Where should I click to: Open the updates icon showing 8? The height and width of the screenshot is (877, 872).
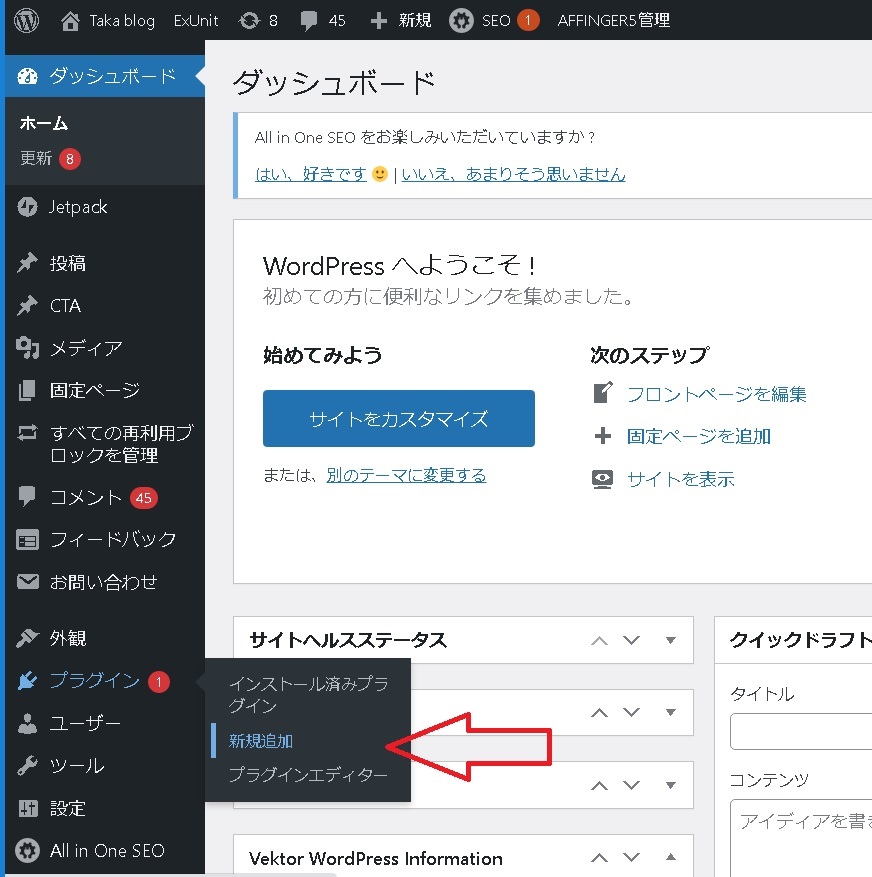249,21
